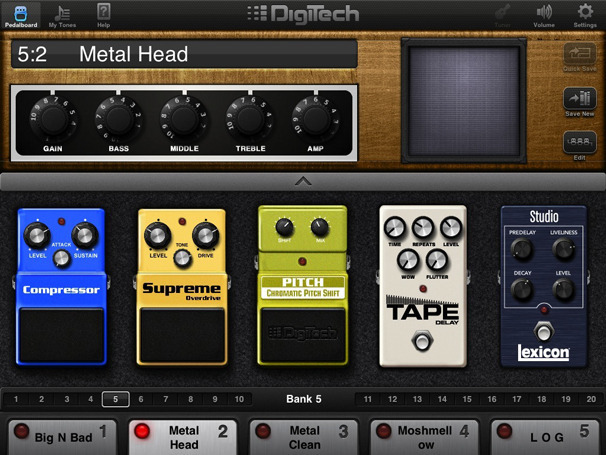This screenshot has width=606, height=455.
Task: Load preset 1 Big N Bad
Action: coord(62,437)
